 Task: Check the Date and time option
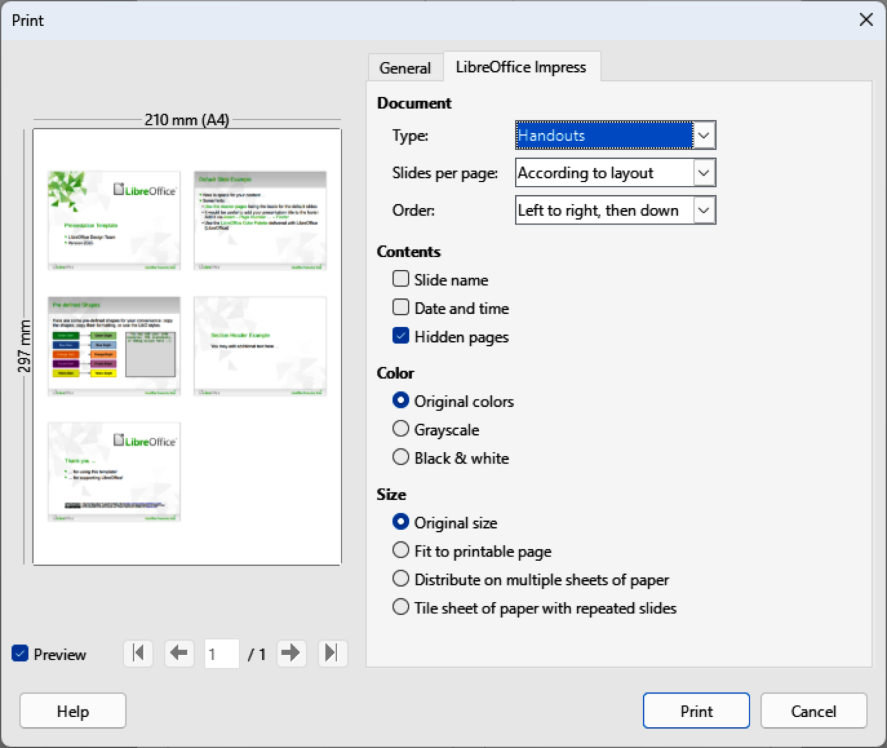pos(401,308)
